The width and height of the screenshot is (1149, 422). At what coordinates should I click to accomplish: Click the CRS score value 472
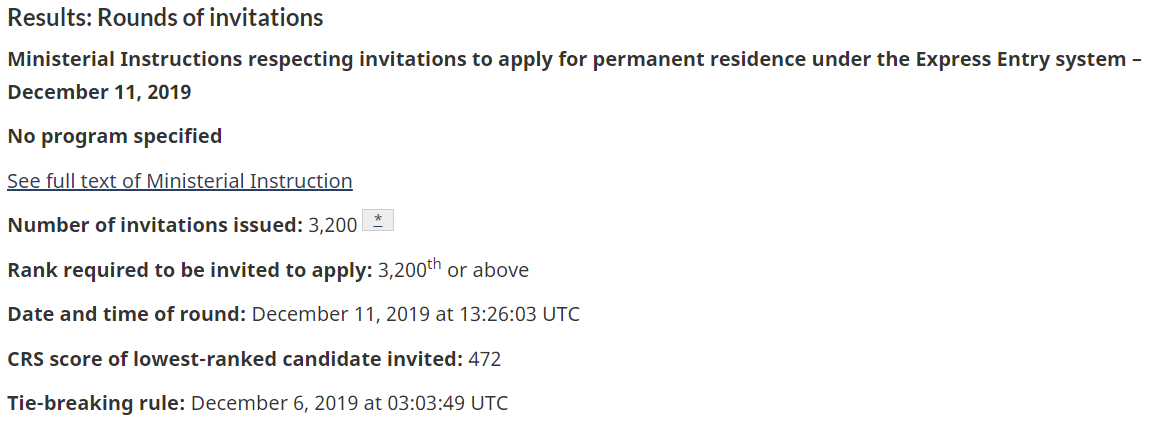tap(484, 359)
